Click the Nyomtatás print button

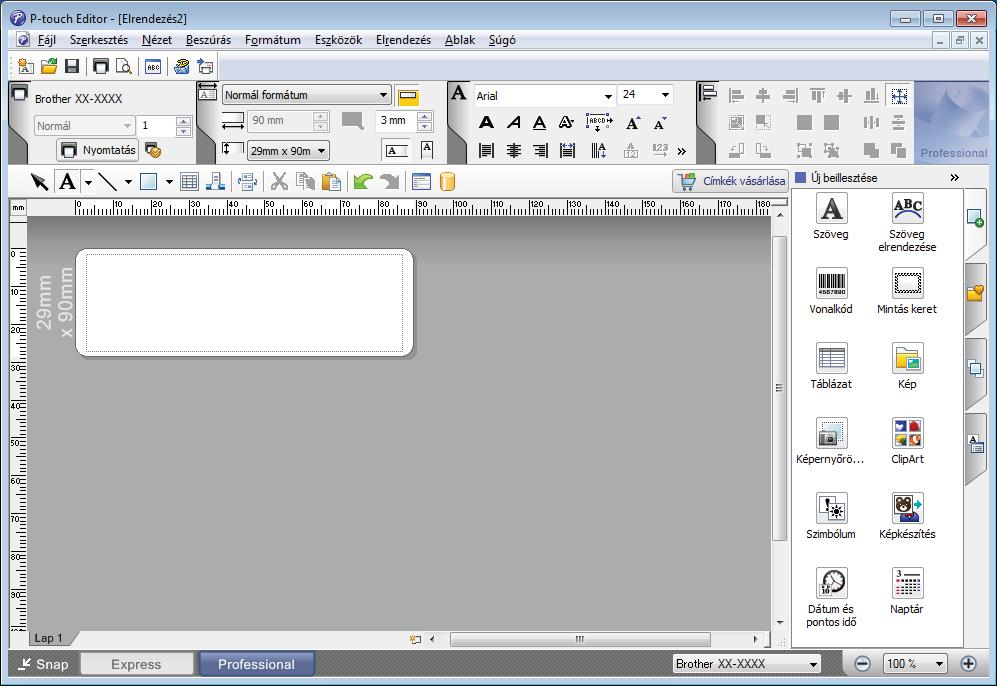97,150
